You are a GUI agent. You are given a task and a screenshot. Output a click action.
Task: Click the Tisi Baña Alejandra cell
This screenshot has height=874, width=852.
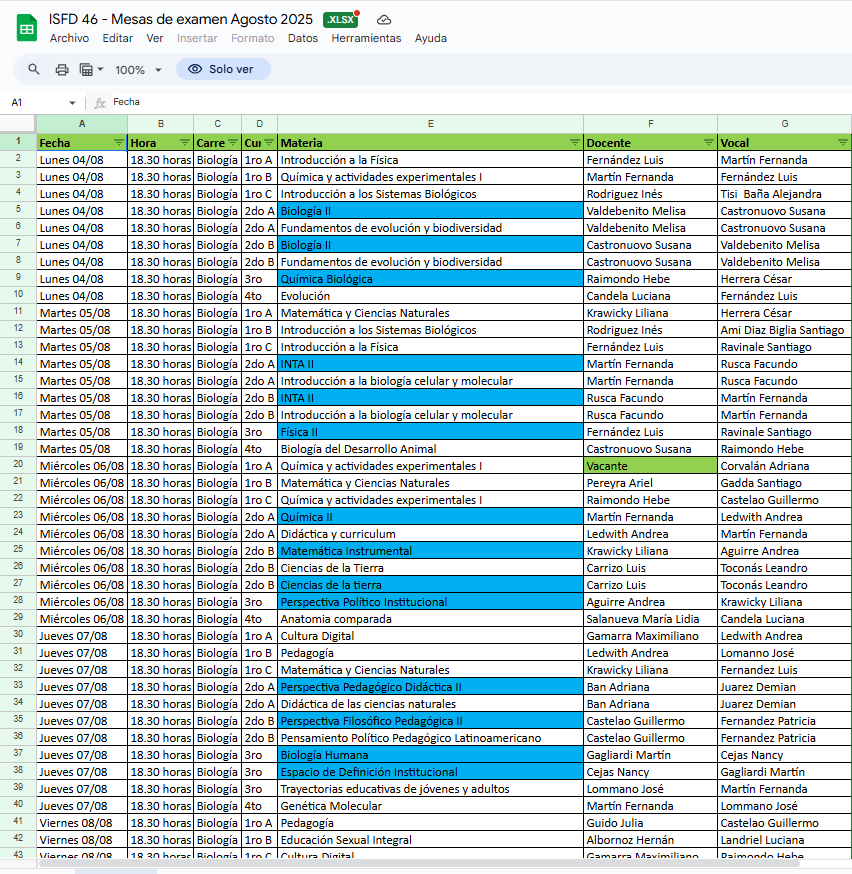785,194
